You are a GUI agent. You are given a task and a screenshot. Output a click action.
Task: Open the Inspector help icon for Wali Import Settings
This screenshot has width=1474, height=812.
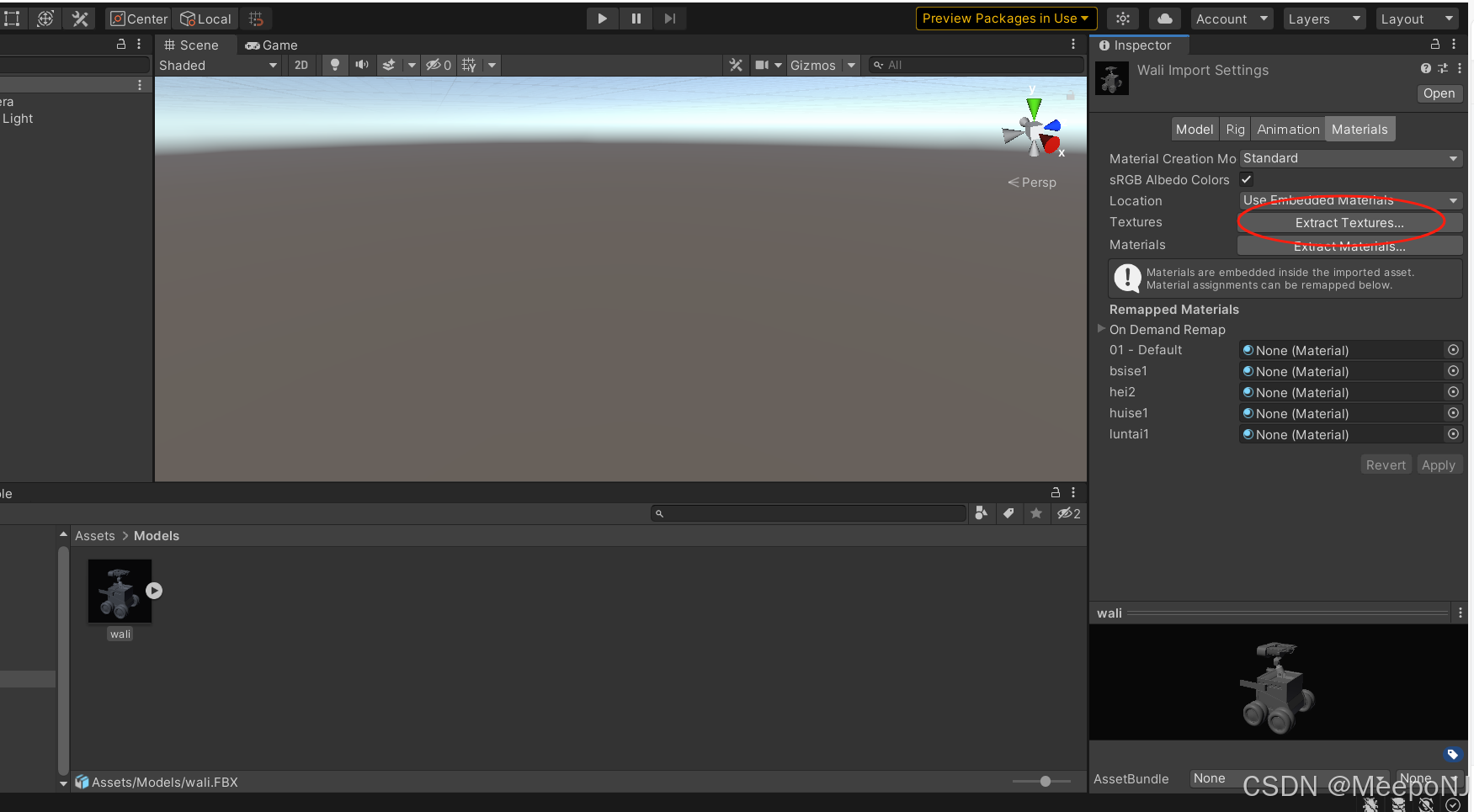pos(1426,68)
